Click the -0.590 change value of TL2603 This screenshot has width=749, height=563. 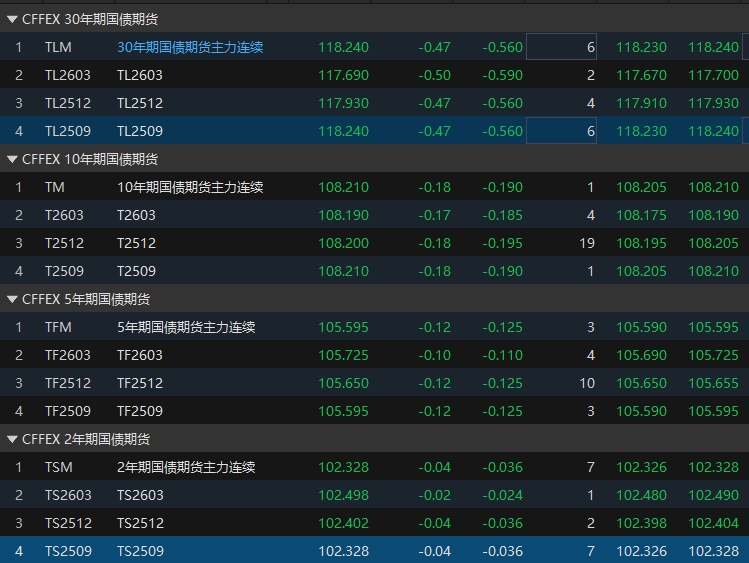503,75
